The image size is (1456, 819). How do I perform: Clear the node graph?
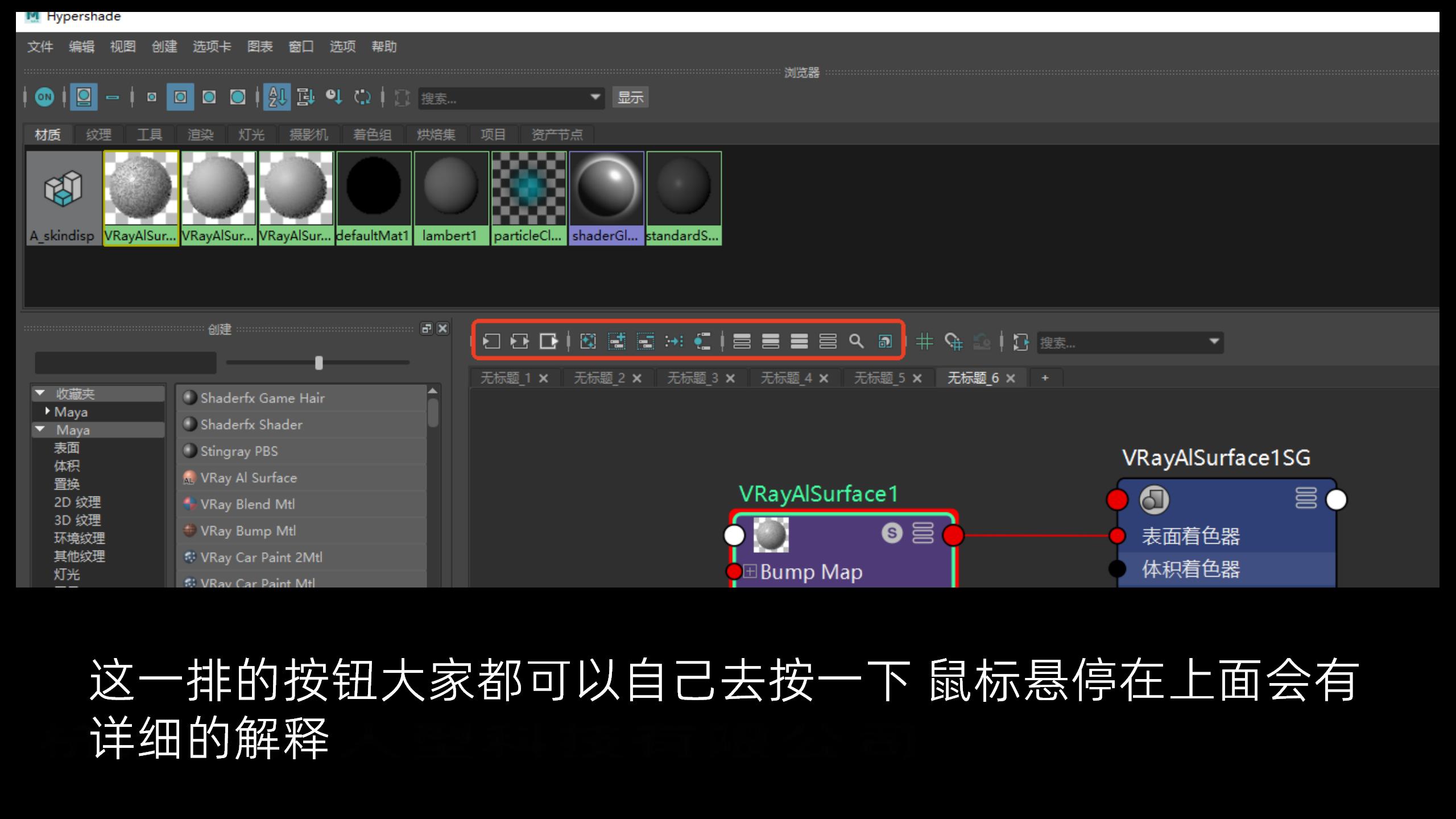pyautogui.click(x=588, y=341)
